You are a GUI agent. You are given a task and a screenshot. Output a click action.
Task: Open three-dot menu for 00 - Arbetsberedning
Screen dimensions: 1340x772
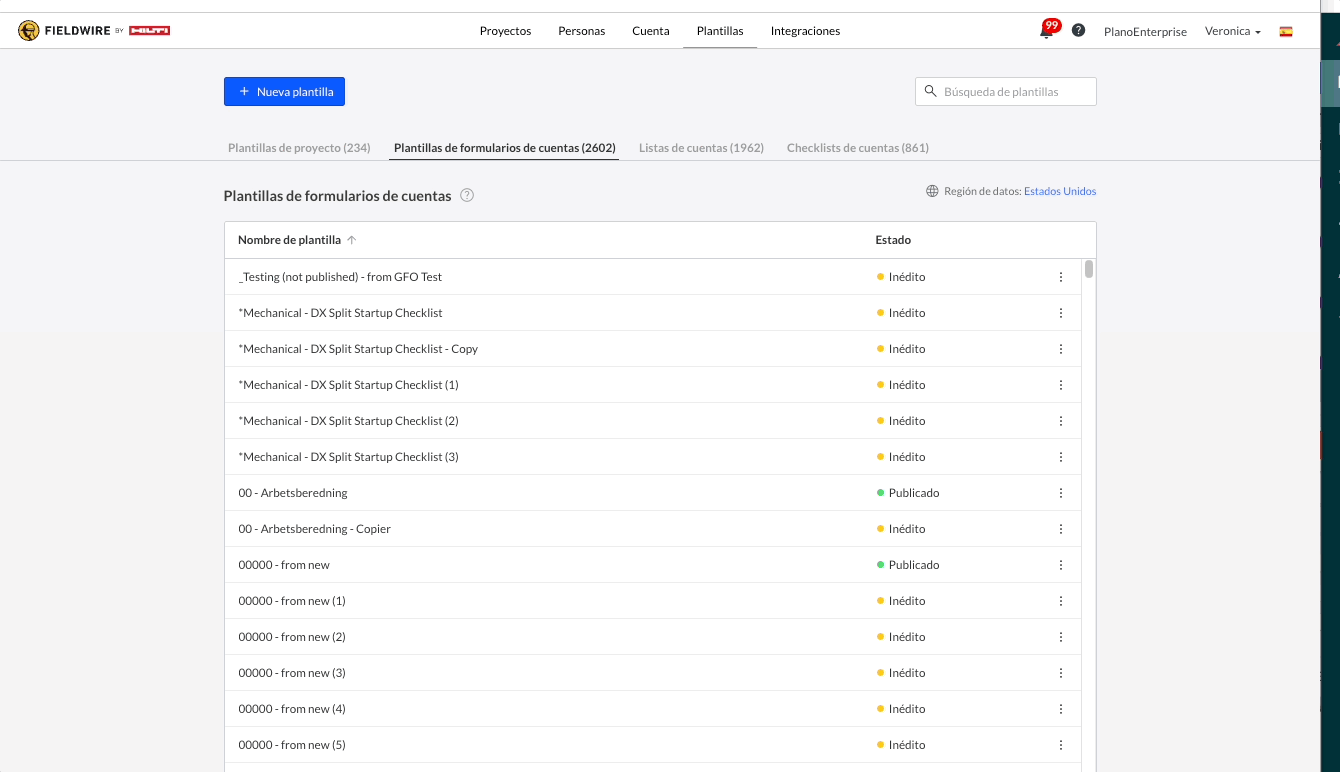(x=1061, y=493)
